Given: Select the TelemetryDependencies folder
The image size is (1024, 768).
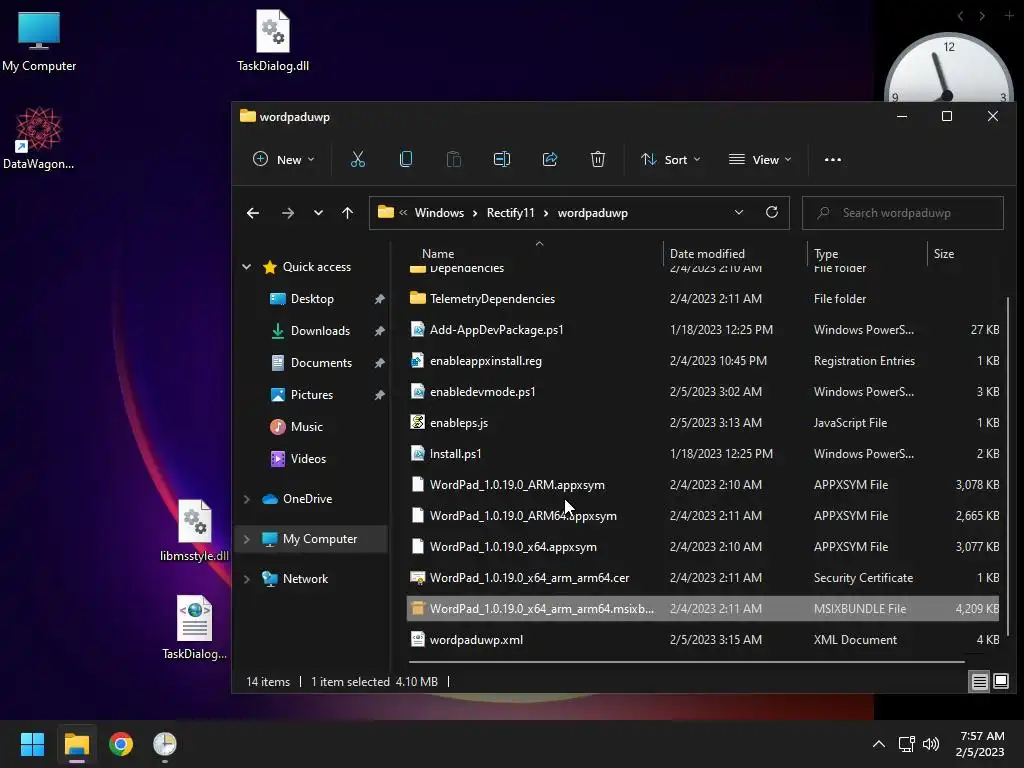Looking at the screenshot, I should pos(703,298).
